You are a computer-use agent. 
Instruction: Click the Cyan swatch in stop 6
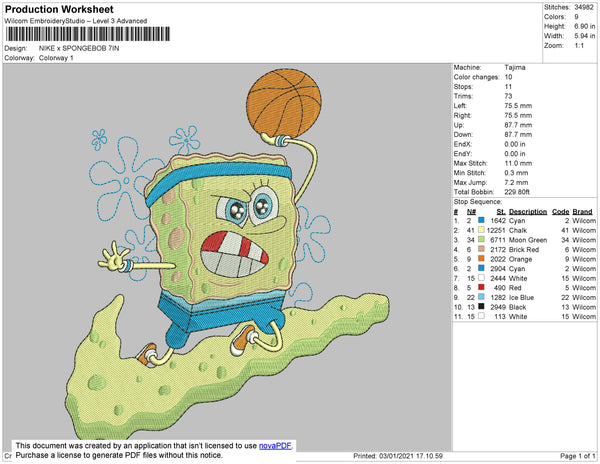pos(481,268)
